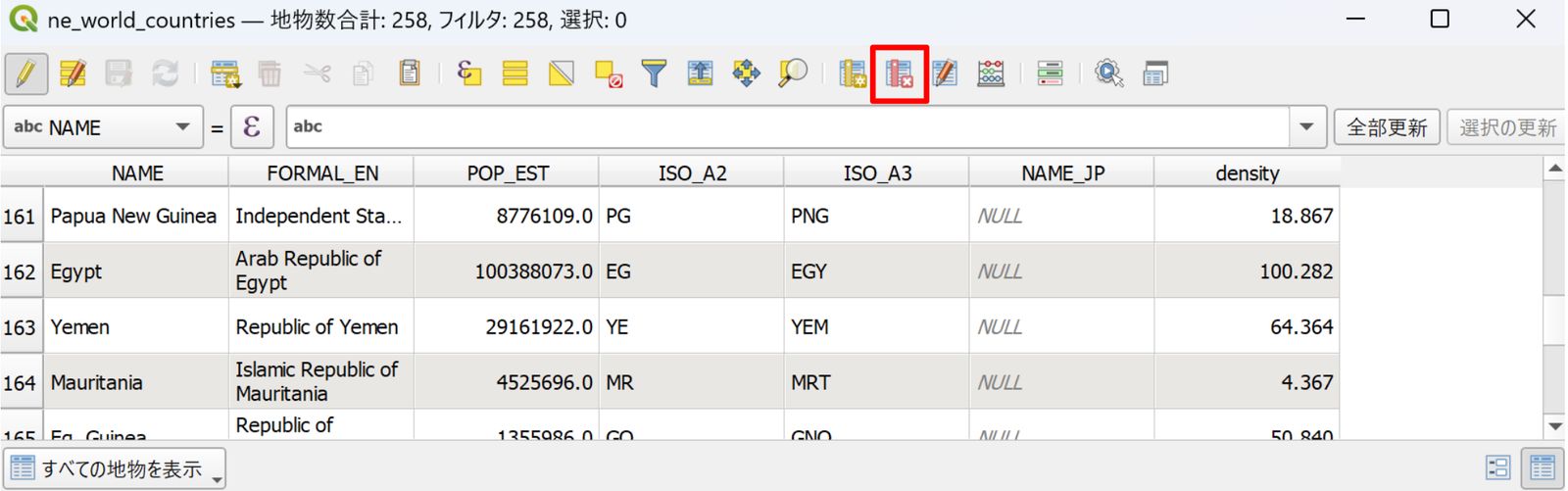This screenshot has width=1568, height=491.
Task: Sort by NAME column header
Action: coord(137,173)
